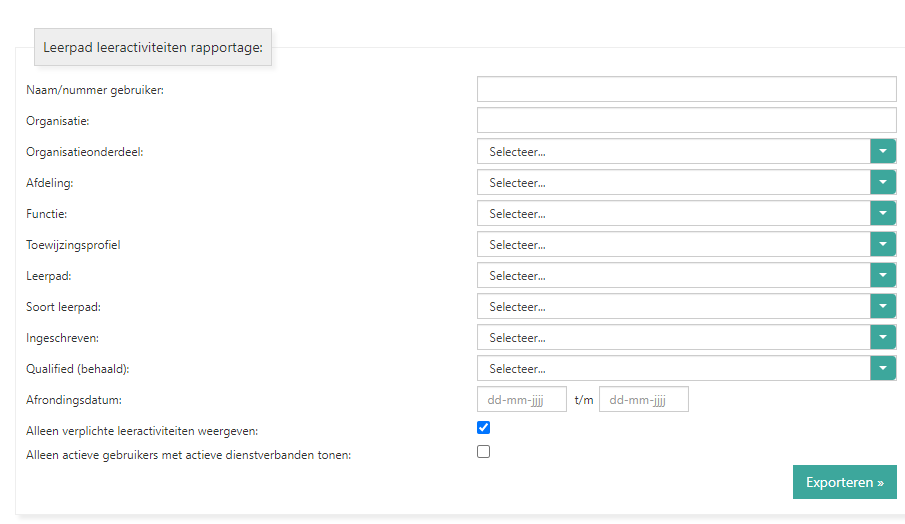
Task: Click the Leerpad leeractiviteiten rapportage header
Action: click(x=153, y=47)
